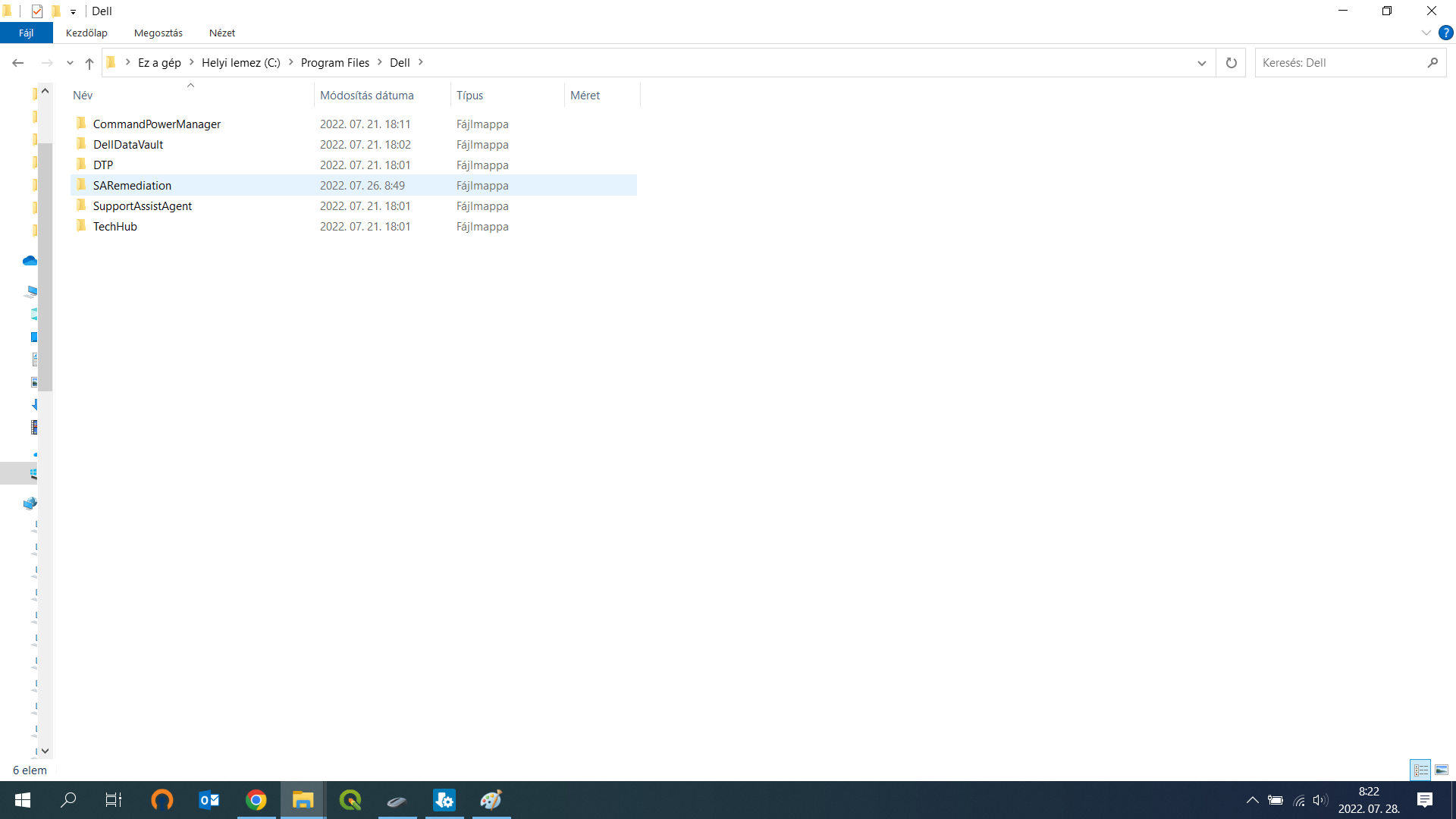
Task: Open Google Chrome from the taskbar
Action: tap(256, 800)
